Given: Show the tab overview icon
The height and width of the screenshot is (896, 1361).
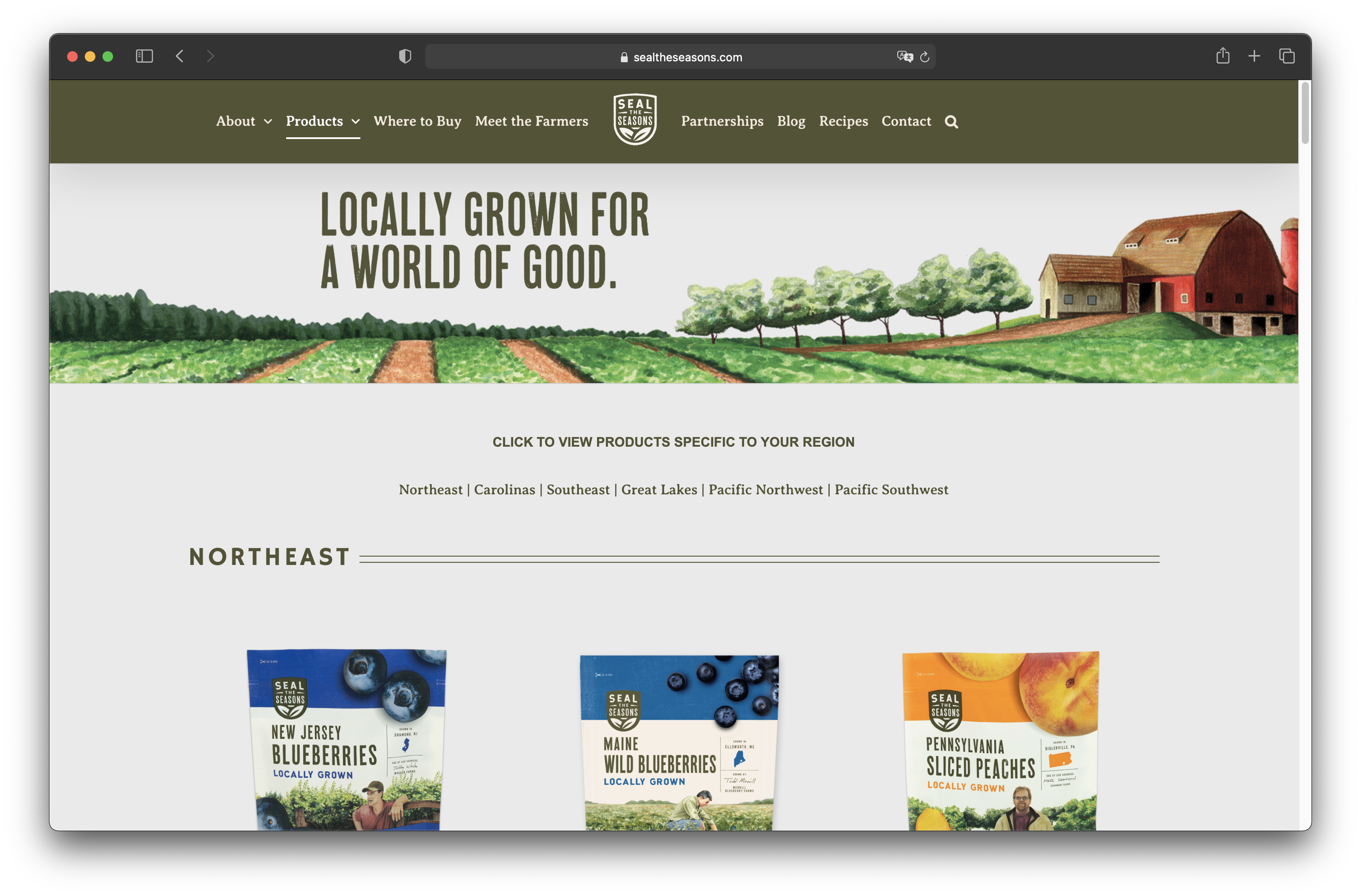Looking at the screenshot, I should pos(1287,56).
